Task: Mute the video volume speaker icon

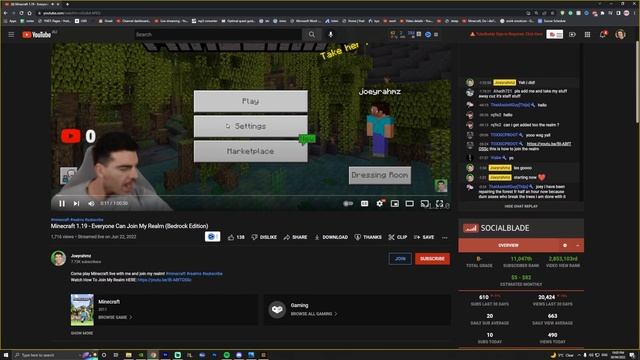Action: point(91,203)
